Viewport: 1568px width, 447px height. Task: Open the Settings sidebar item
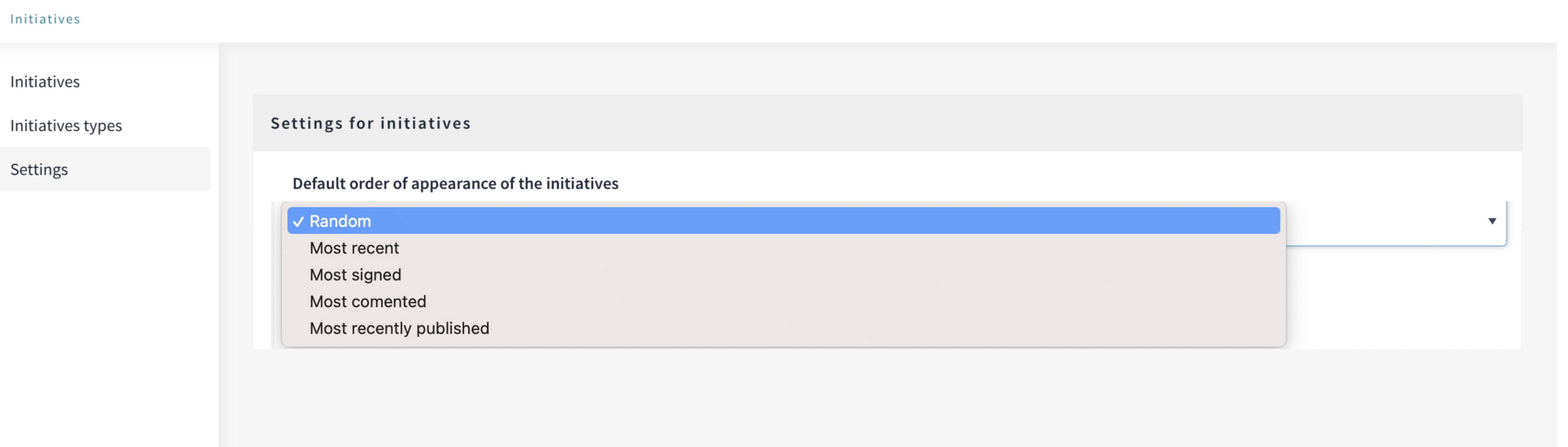coord(40,169)
